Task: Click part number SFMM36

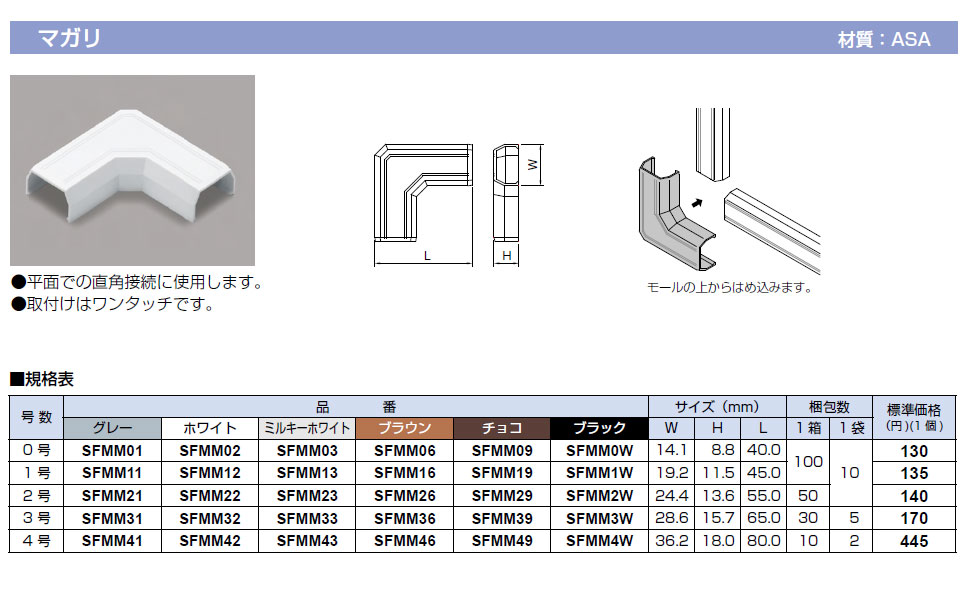Action: (404, 518)
